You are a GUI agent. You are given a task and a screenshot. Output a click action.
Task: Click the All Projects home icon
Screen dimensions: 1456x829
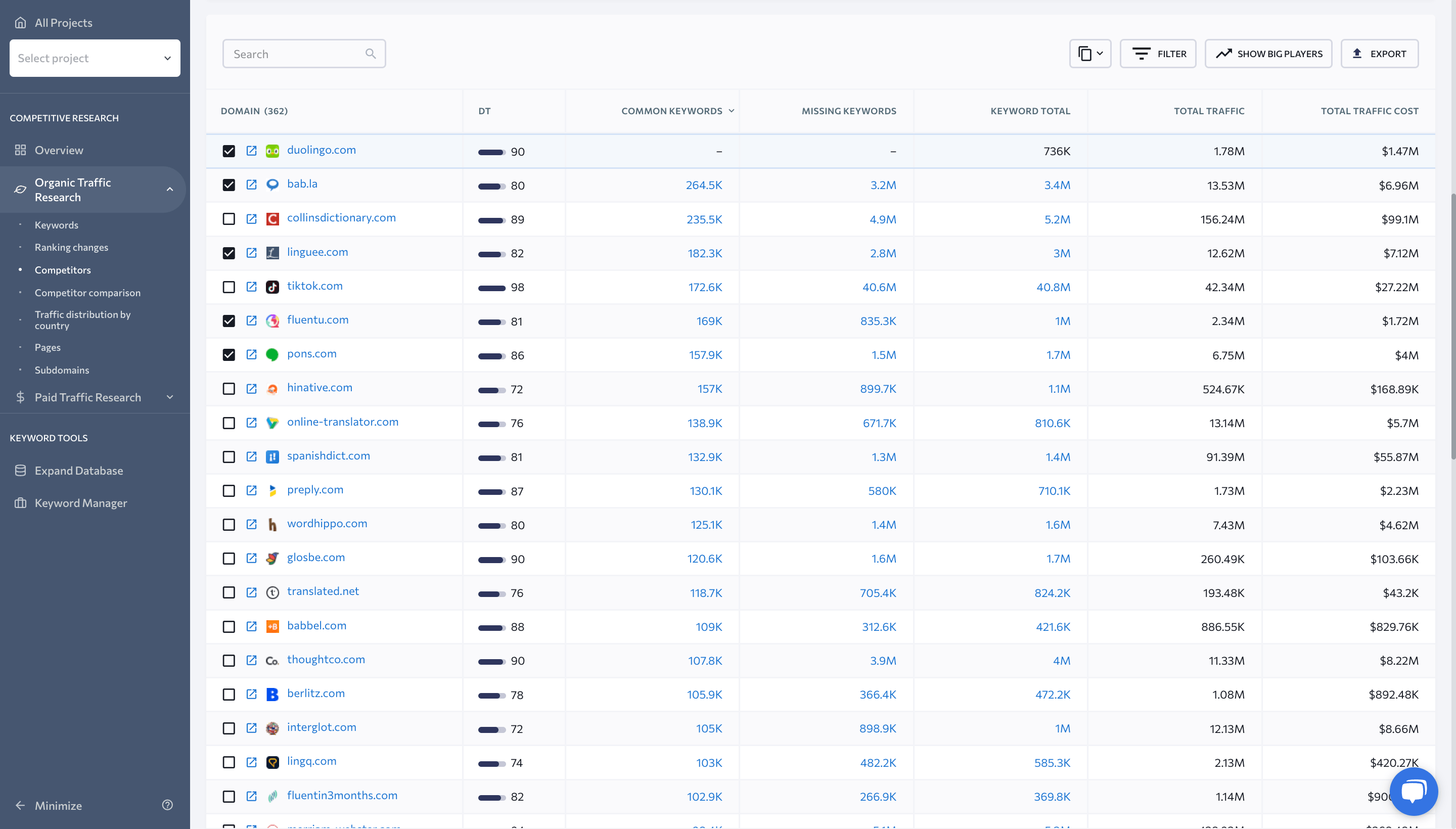point(21,23)
